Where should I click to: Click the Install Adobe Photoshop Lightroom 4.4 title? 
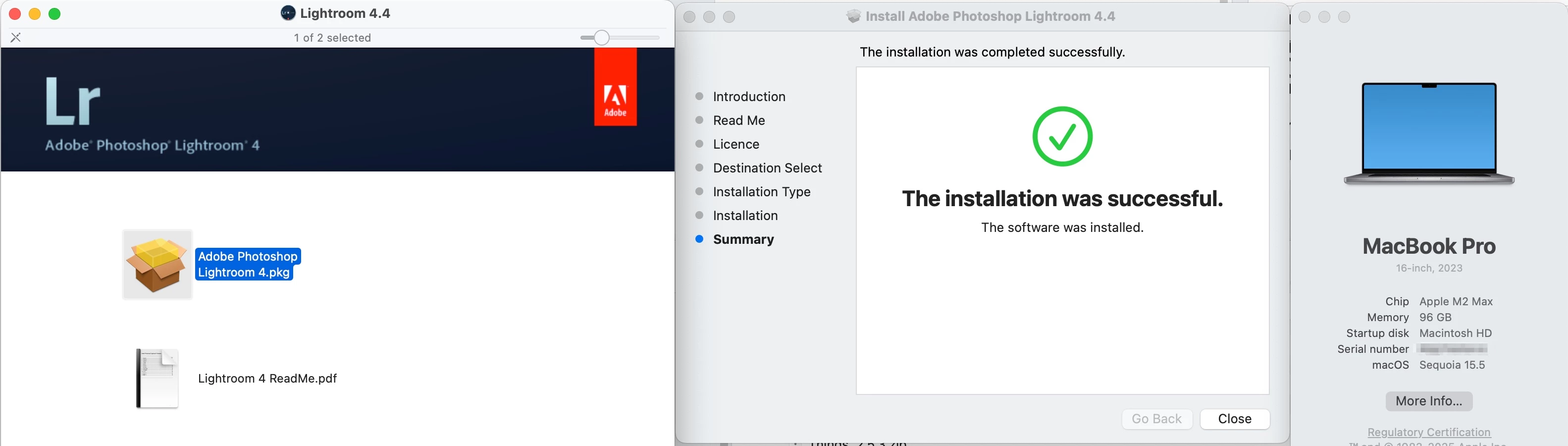click(x=990, y=16)
